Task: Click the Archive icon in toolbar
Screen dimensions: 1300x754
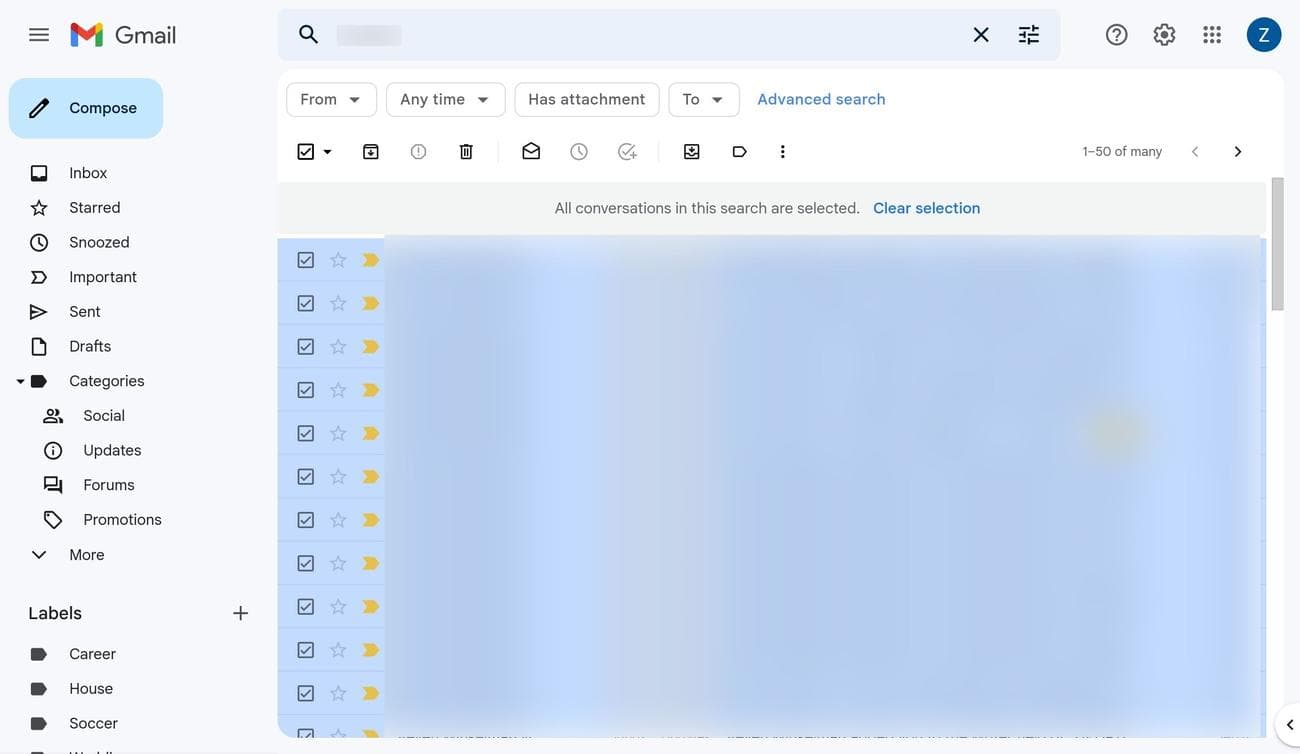Action: (371, 152)
